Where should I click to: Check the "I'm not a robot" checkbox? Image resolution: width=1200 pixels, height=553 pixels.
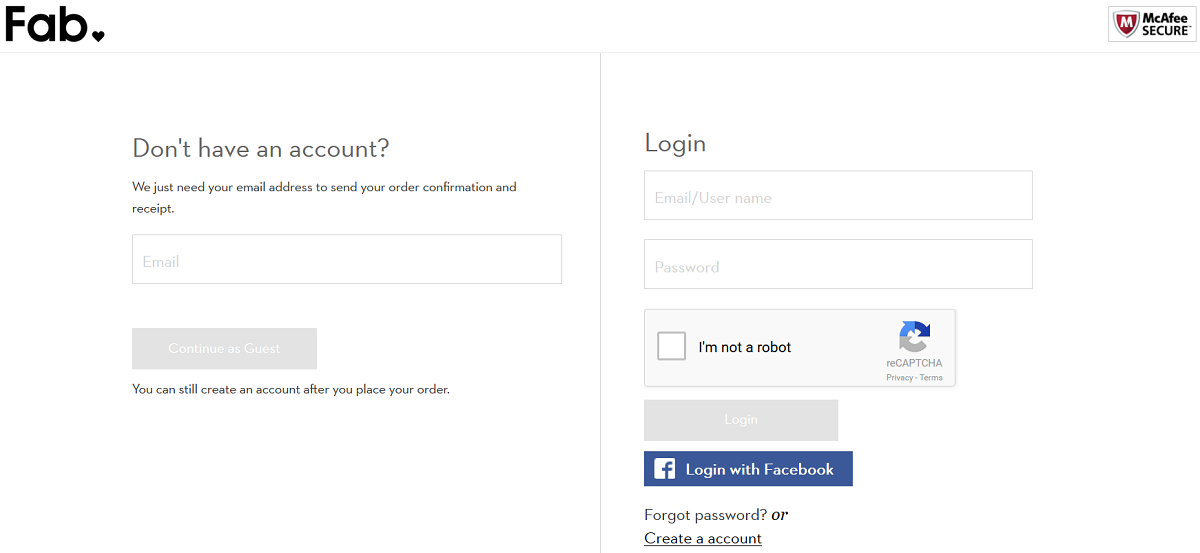(x=671, y=347)
